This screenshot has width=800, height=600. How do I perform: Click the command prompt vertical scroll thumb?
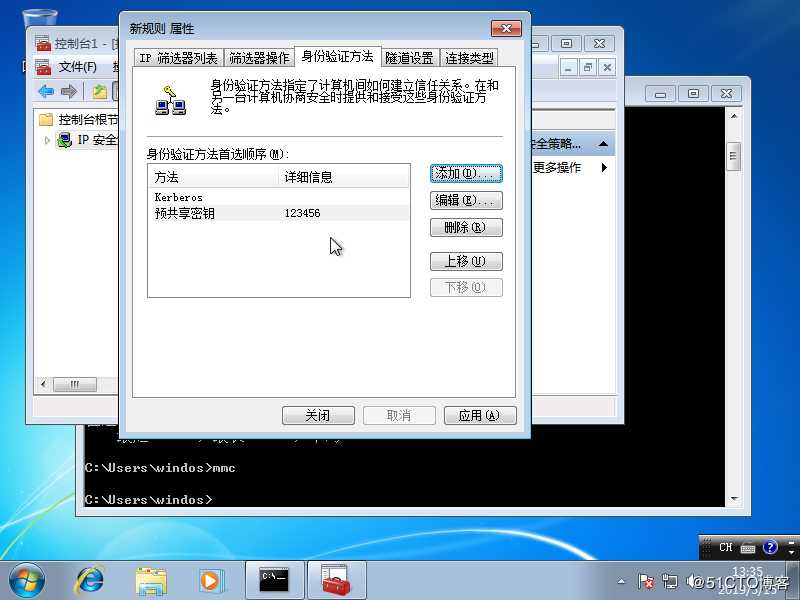pos(734,156)
